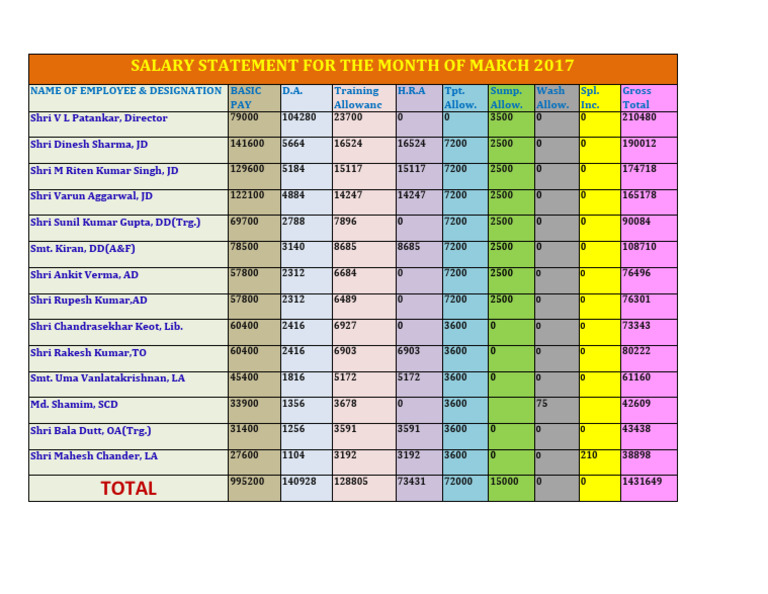This screenshot has height=594, width=768.
Task: Click gross total 210480
Action: 639,117
